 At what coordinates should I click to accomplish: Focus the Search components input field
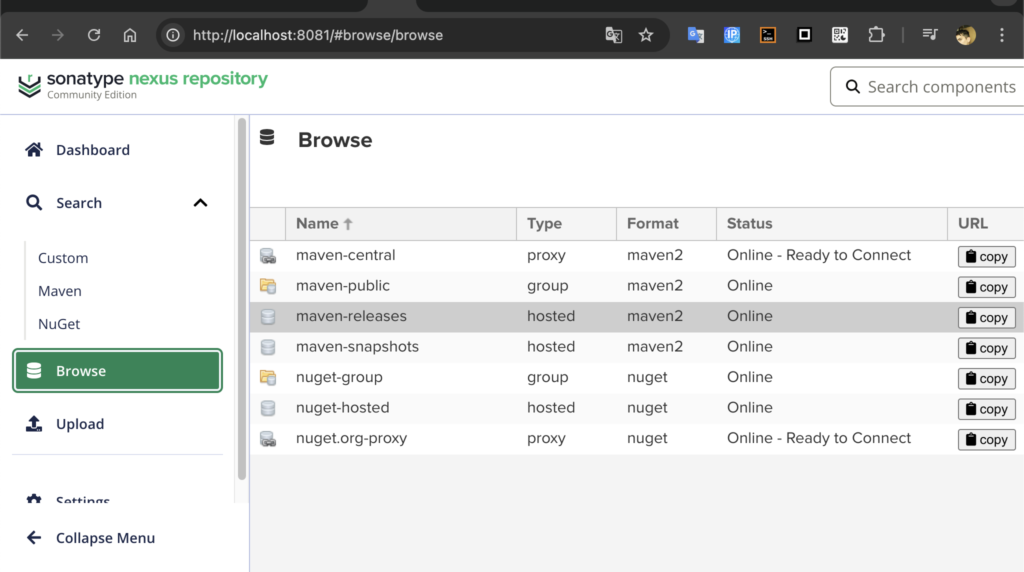[940, 87]
